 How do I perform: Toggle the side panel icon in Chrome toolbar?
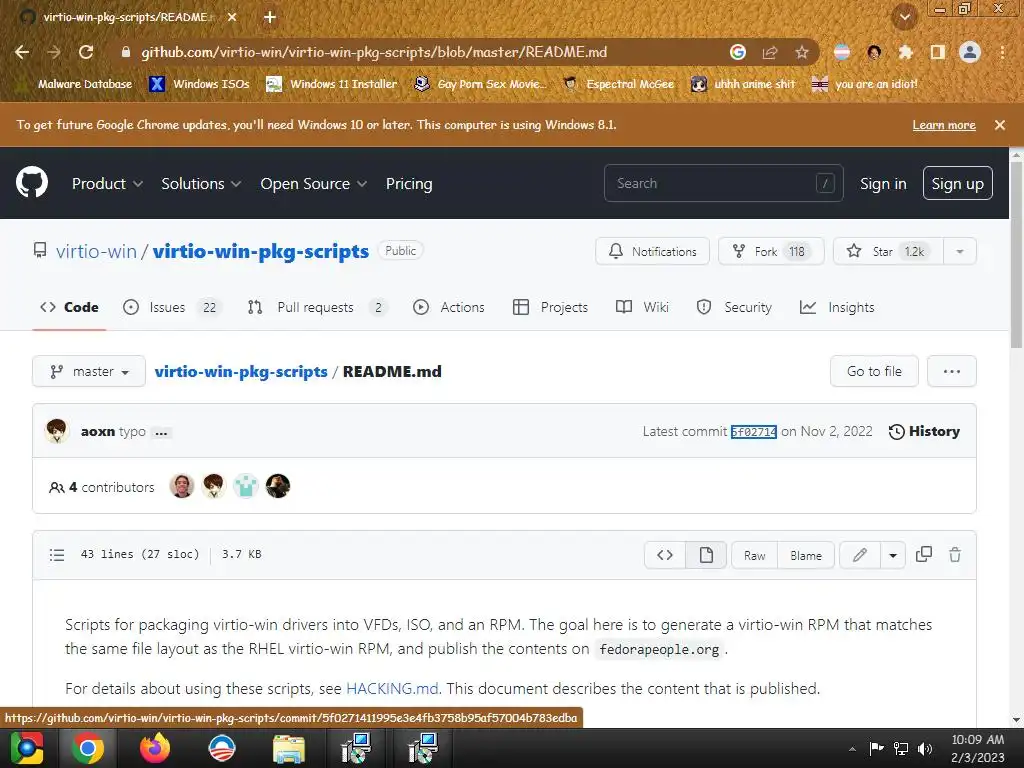click(938, 52)
